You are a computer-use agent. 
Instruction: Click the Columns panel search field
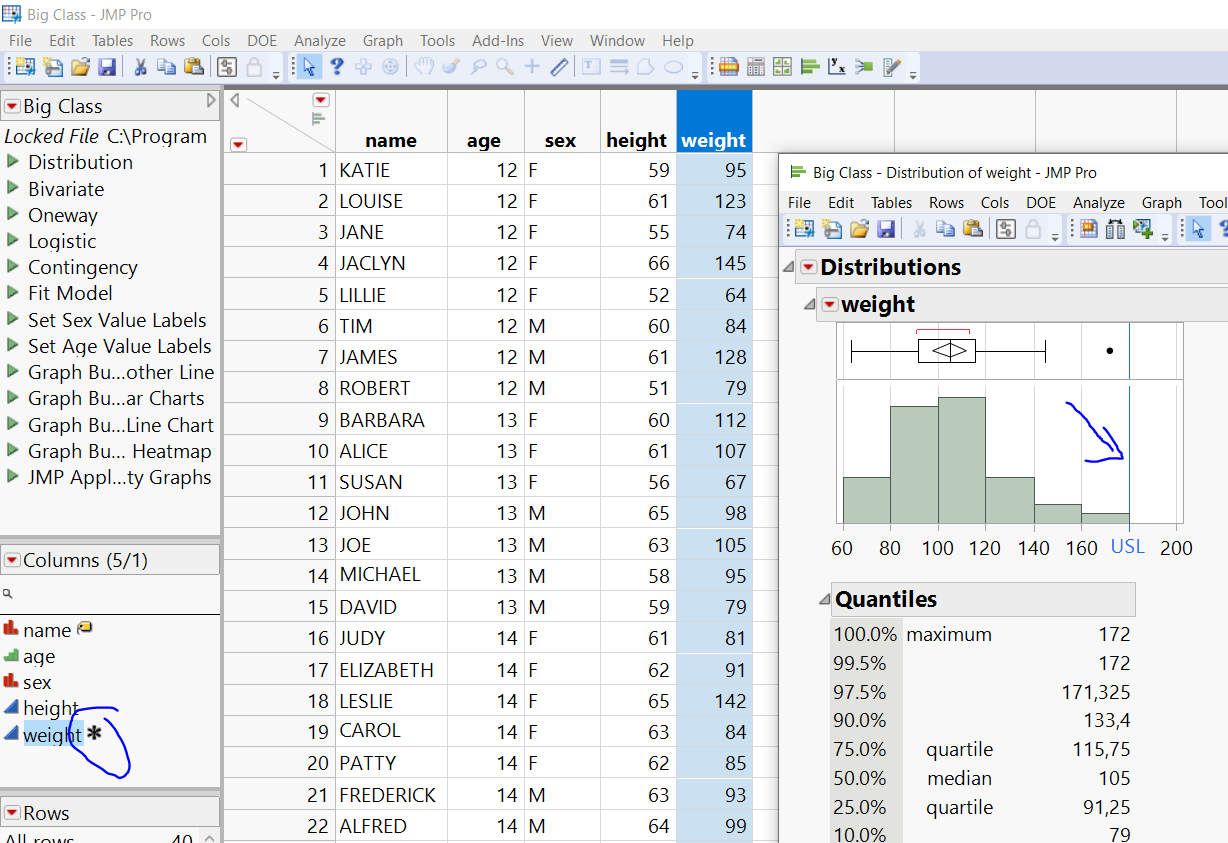tap(110, 594)
